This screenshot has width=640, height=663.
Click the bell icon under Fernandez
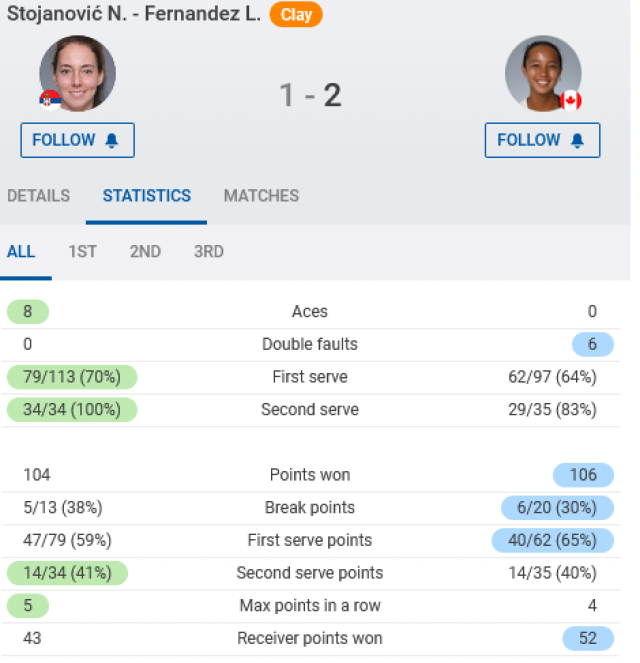point(577,141)
